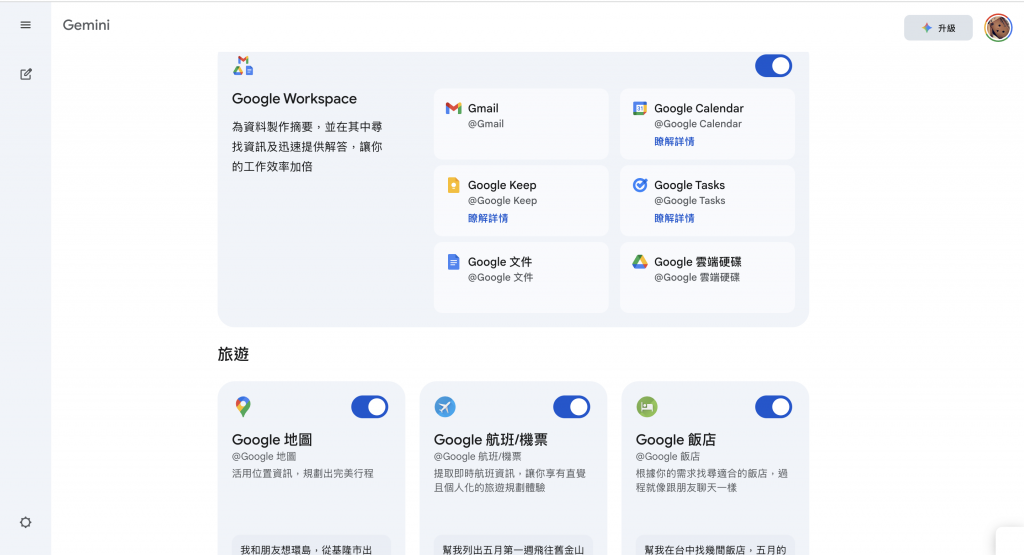Click the @Gmail handle text

[x=485, y=124]
